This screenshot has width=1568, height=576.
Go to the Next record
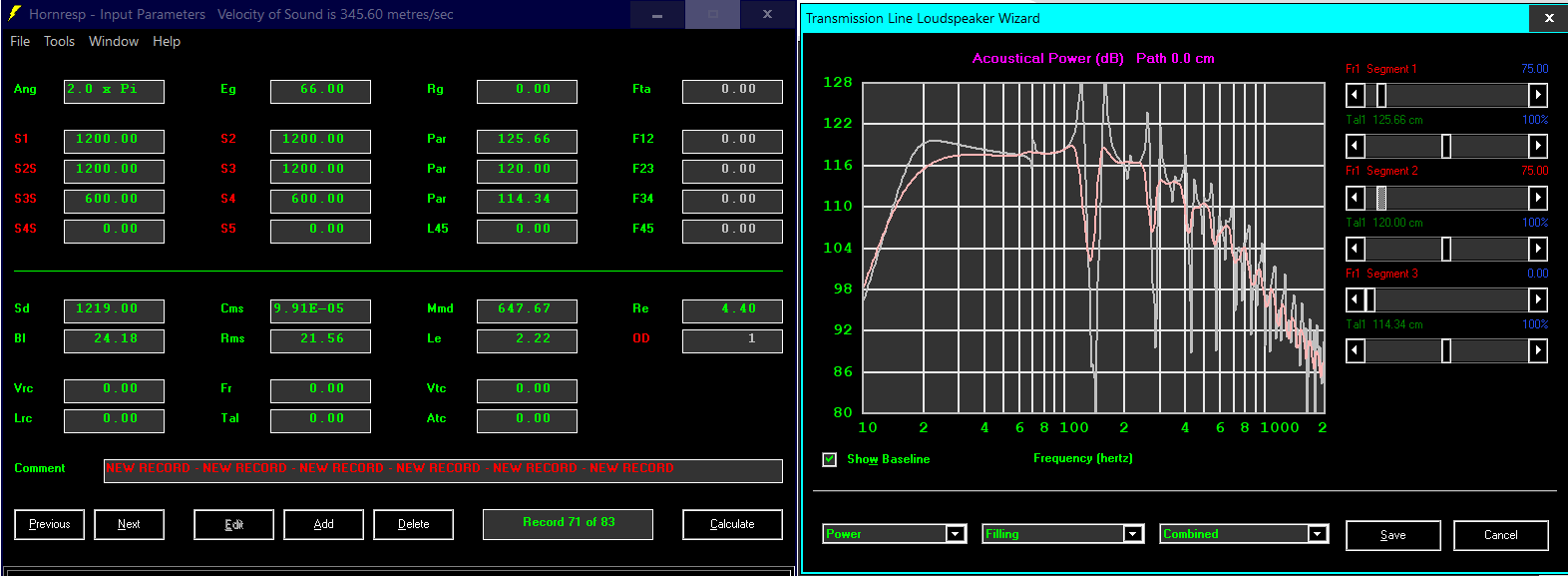pyautogui.click(x=129, y=524)
